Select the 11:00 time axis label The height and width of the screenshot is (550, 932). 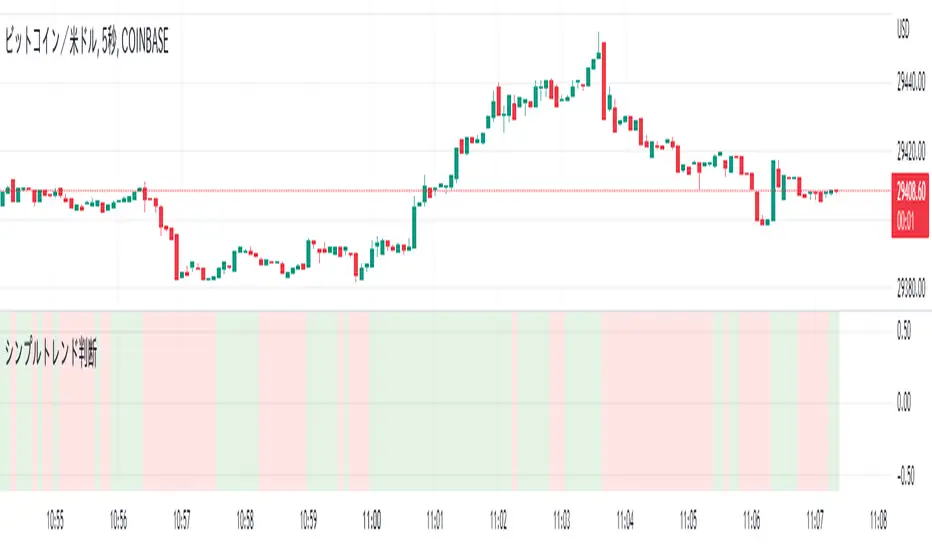point(372,520)
